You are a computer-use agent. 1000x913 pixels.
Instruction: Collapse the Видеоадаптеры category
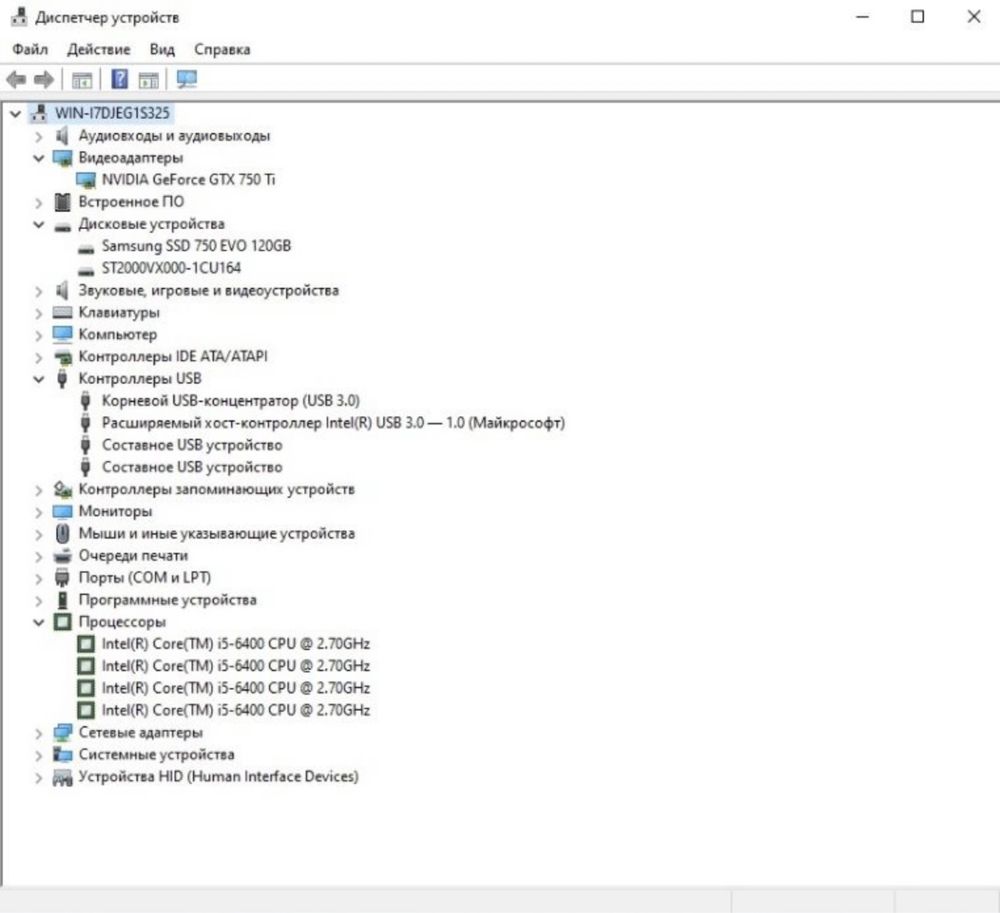[x=39, y=158]
